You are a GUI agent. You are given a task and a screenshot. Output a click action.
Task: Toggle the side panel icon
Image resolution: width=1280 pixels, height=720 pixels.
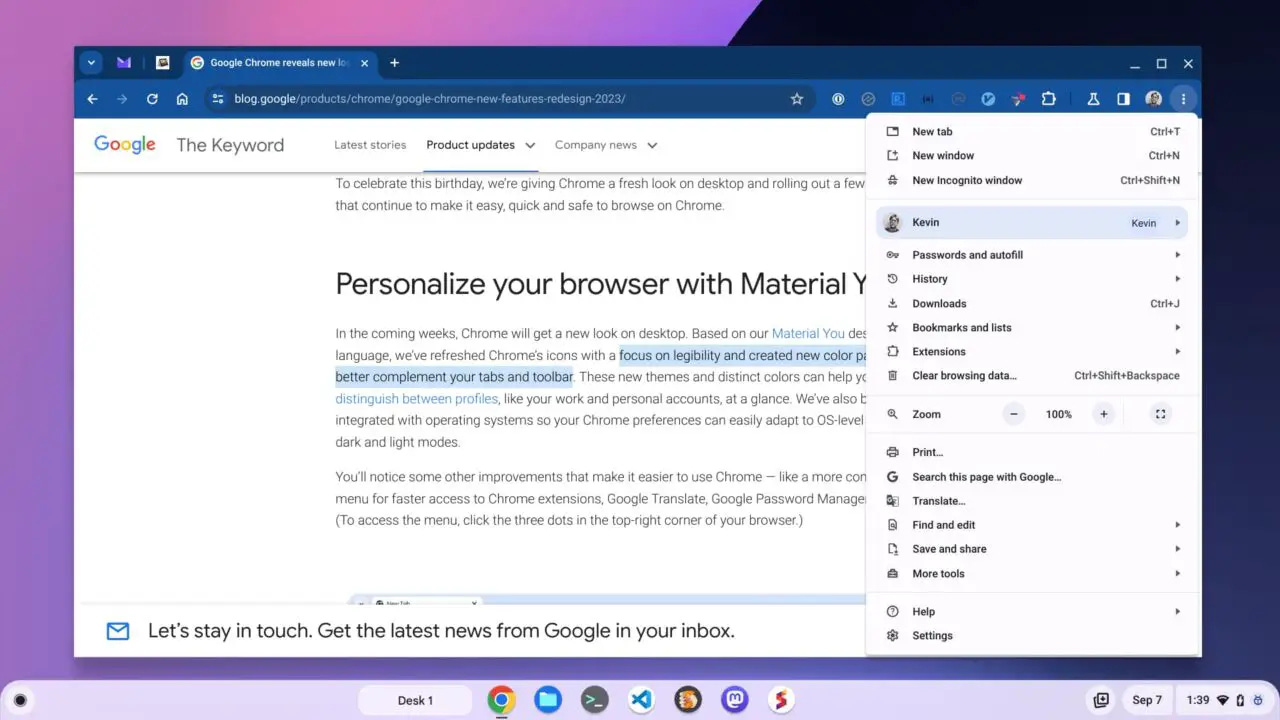pos(1123,99)
